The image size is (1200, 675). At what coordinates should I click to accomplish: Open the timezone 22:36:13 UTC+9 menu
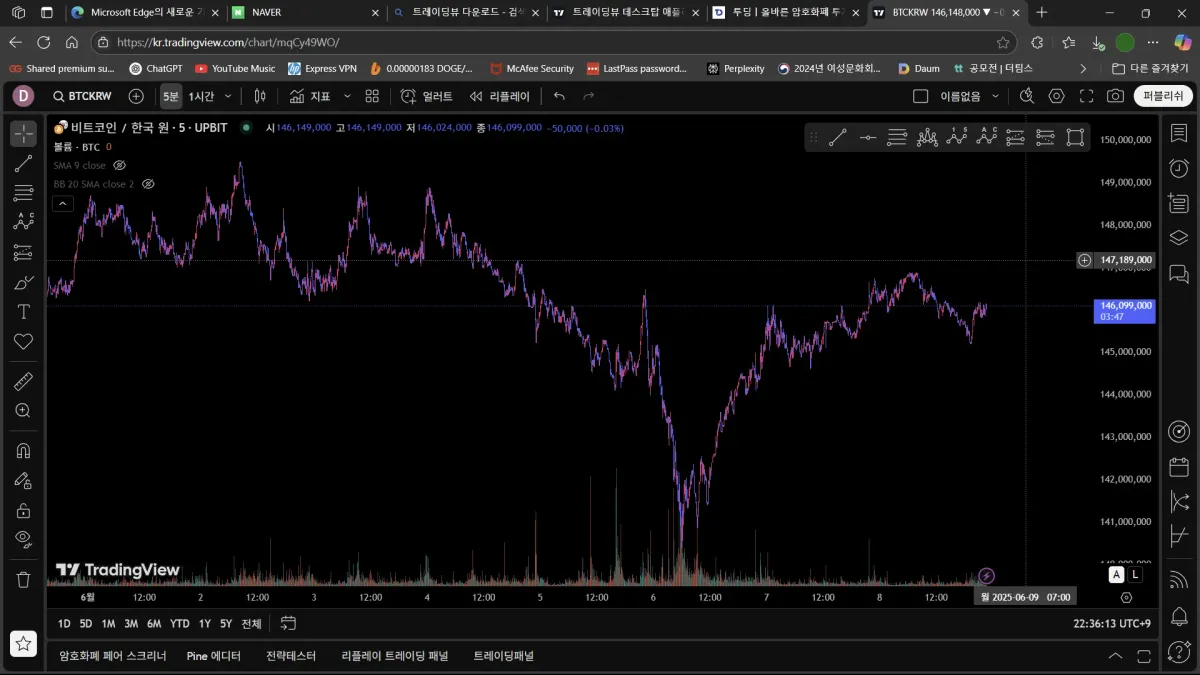[1110, 623]
